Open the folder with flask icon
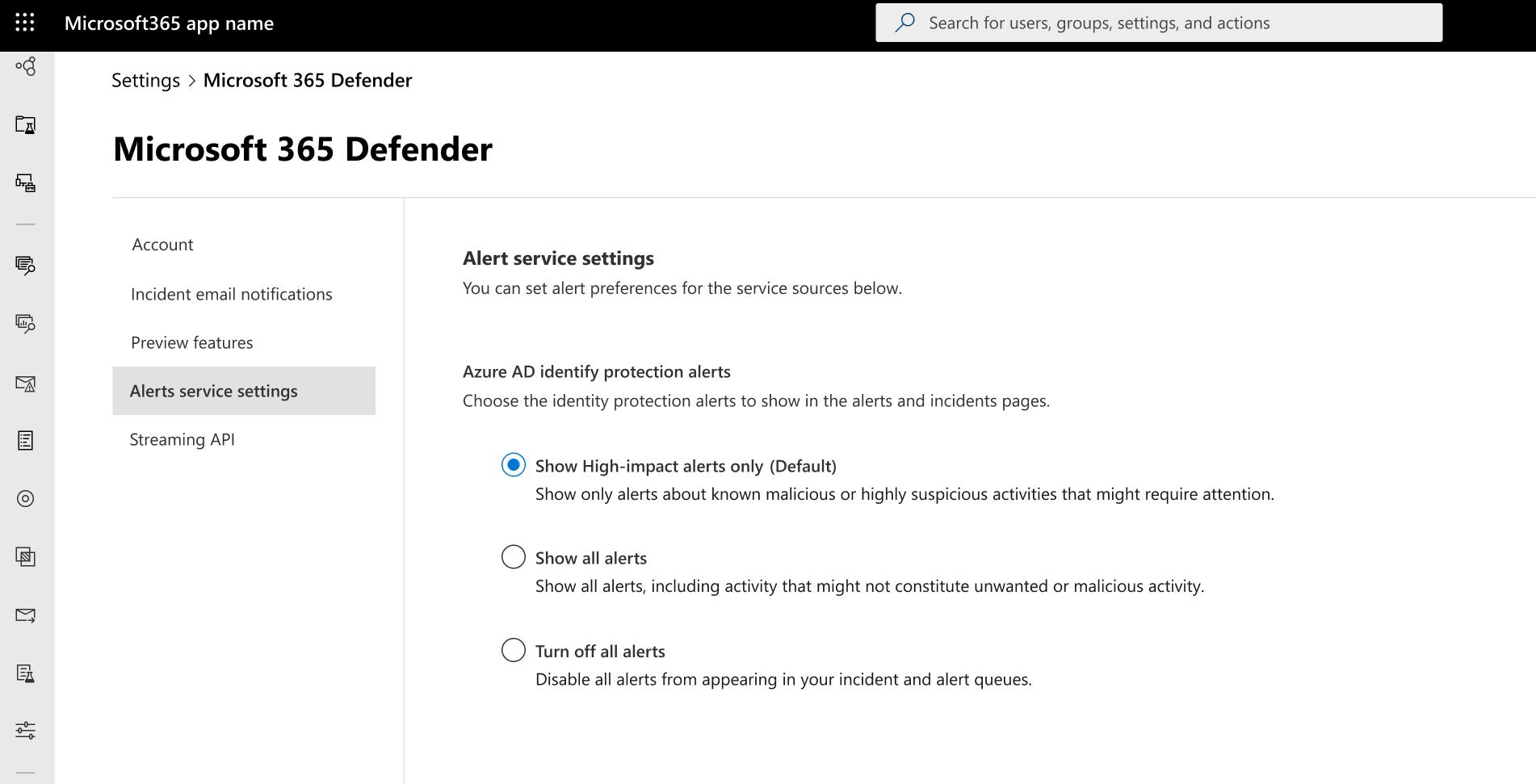This screenshot has width=1536, height=784. pos(26,124)
